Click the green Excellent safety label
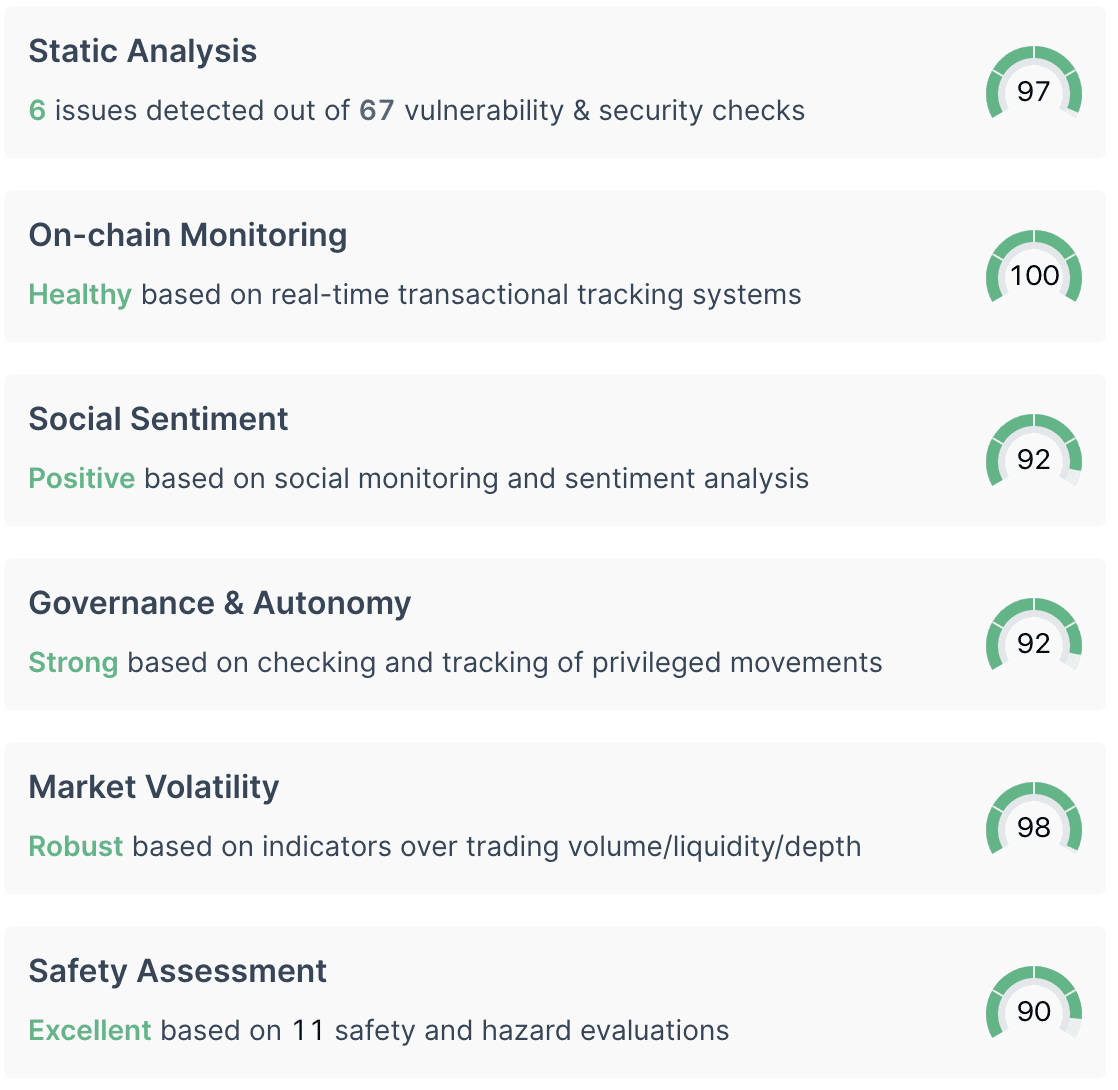The height and width of the screenshot is (1090, 1118). pos(90,1030)
